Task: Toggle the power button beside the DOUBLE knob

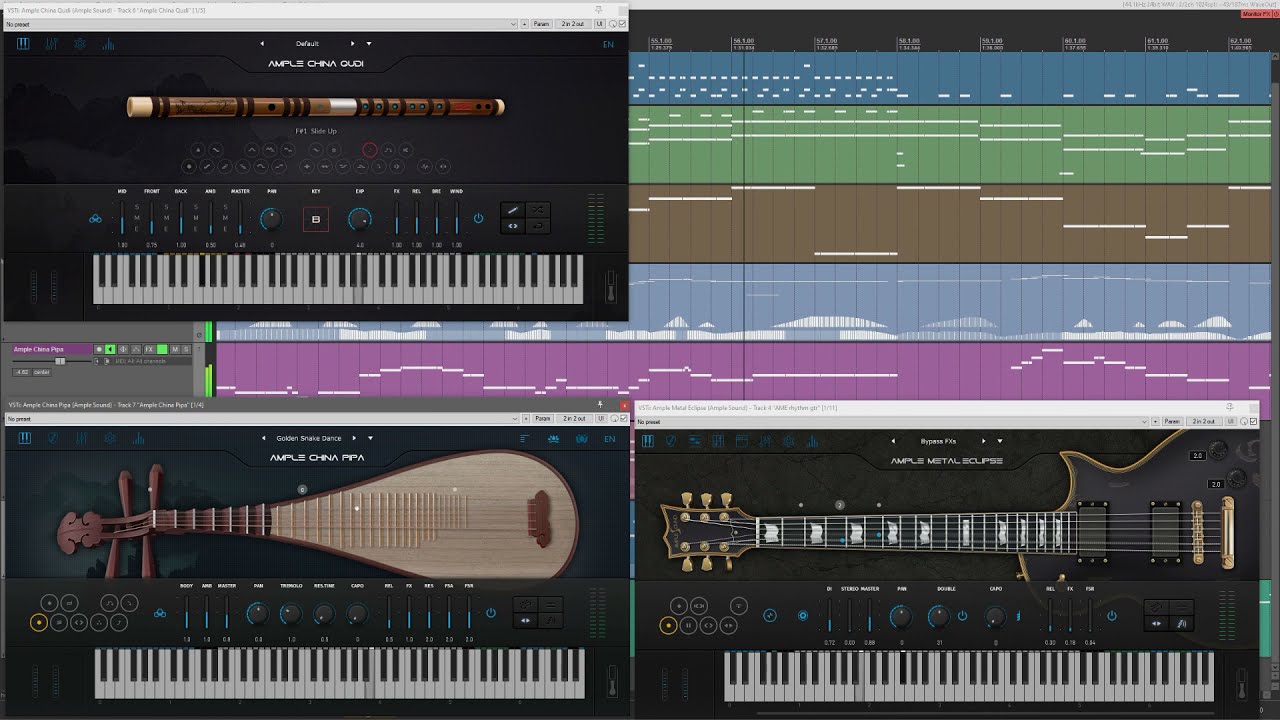Action: coord(962,616)
